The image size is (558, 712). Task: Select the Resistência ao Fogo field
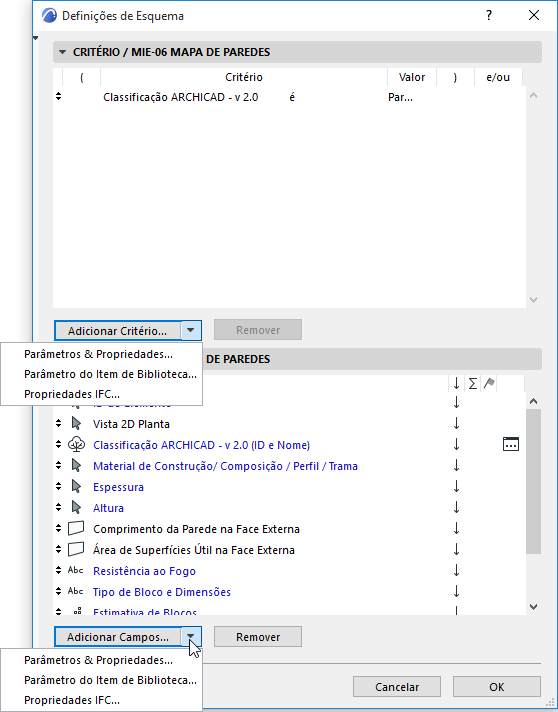click(x=144, y=571)
